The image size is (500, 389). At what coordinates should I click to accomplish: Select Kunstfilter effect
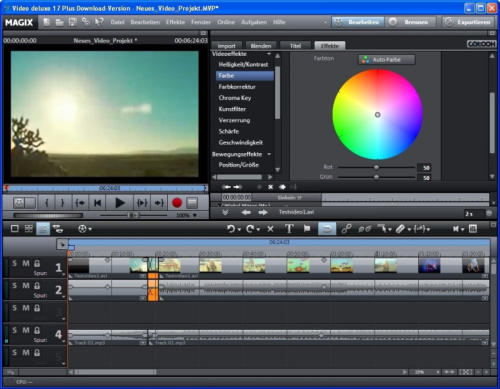[x=232, y=109]
